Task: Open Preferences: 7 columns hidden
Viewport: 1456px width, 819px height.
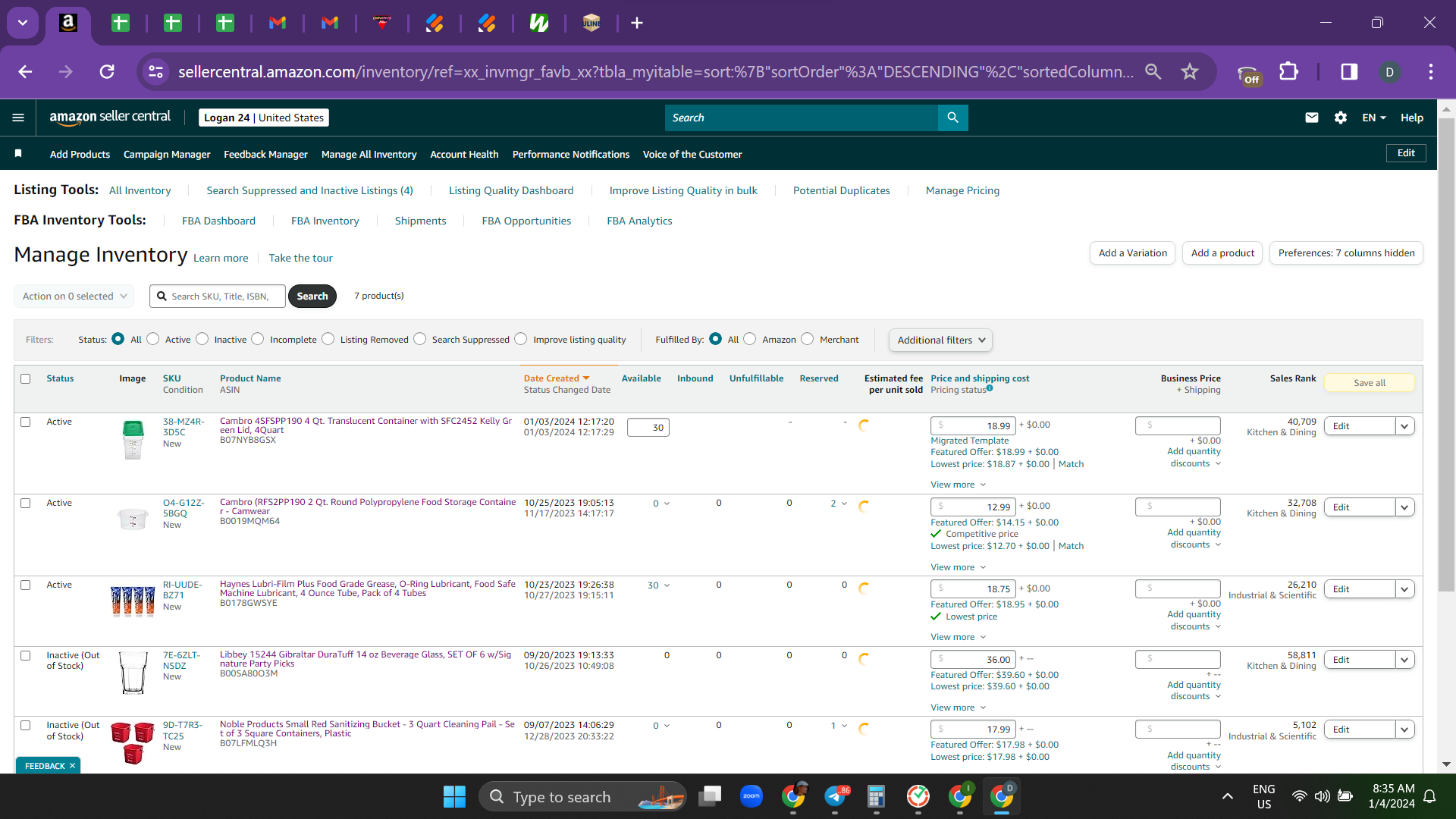Action: (1346, 253)
